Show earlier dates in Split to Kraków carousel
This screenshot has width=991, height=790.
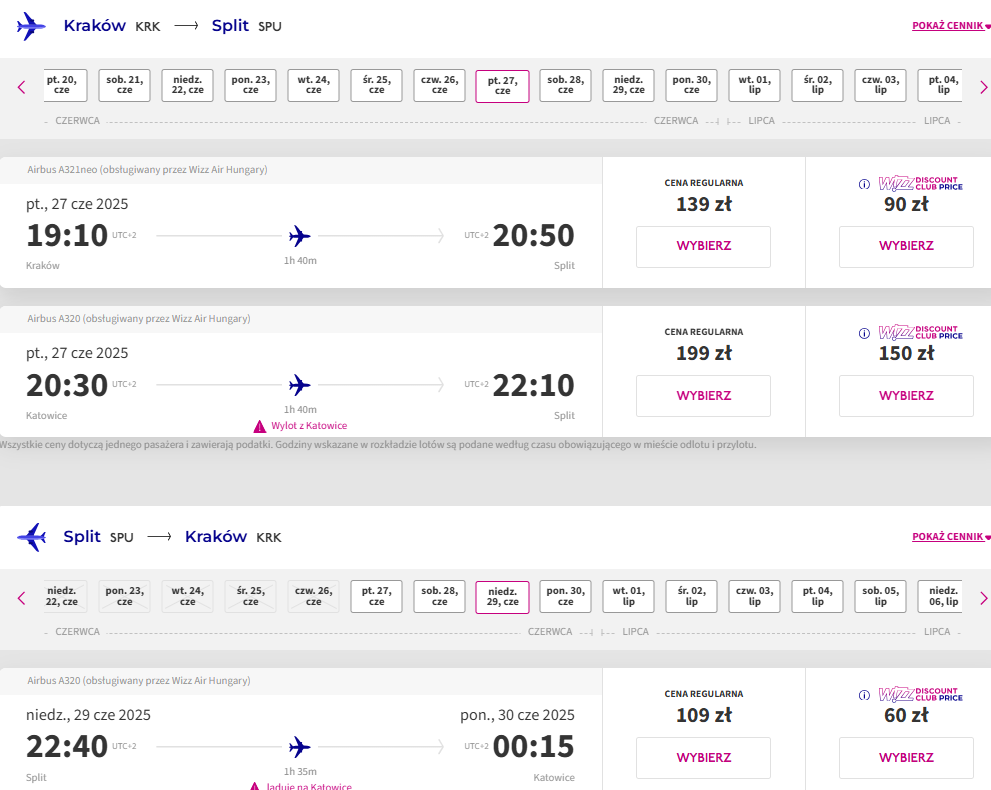21,598
